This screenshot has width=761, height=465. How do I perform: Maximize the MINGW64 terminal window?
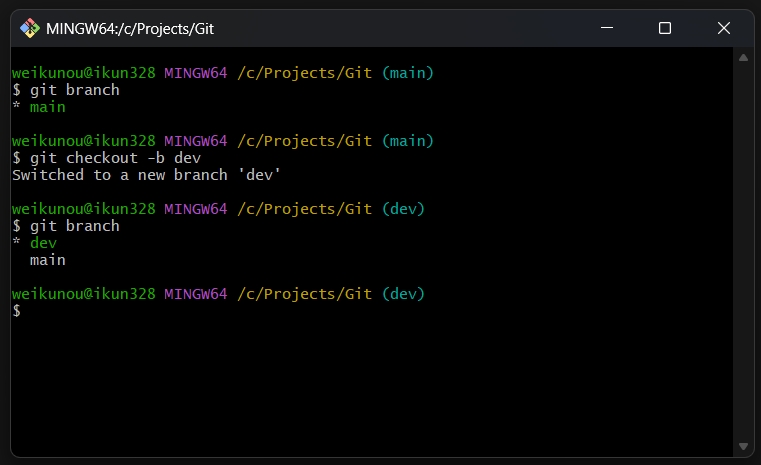[x=665, y=28]
